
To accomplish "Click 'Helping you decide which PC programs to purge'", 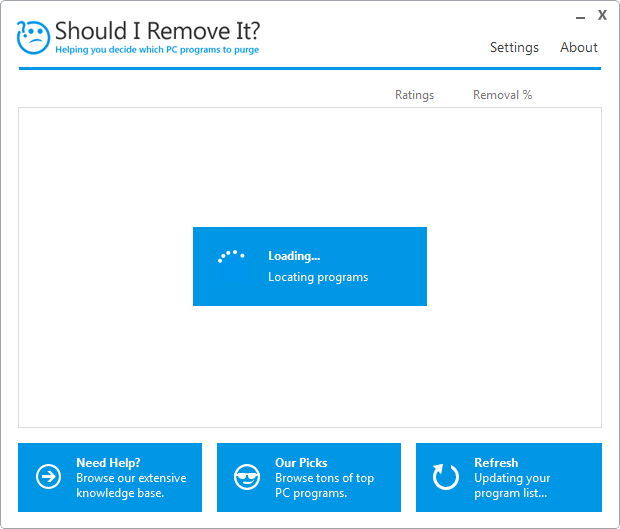I will [157, 50].
